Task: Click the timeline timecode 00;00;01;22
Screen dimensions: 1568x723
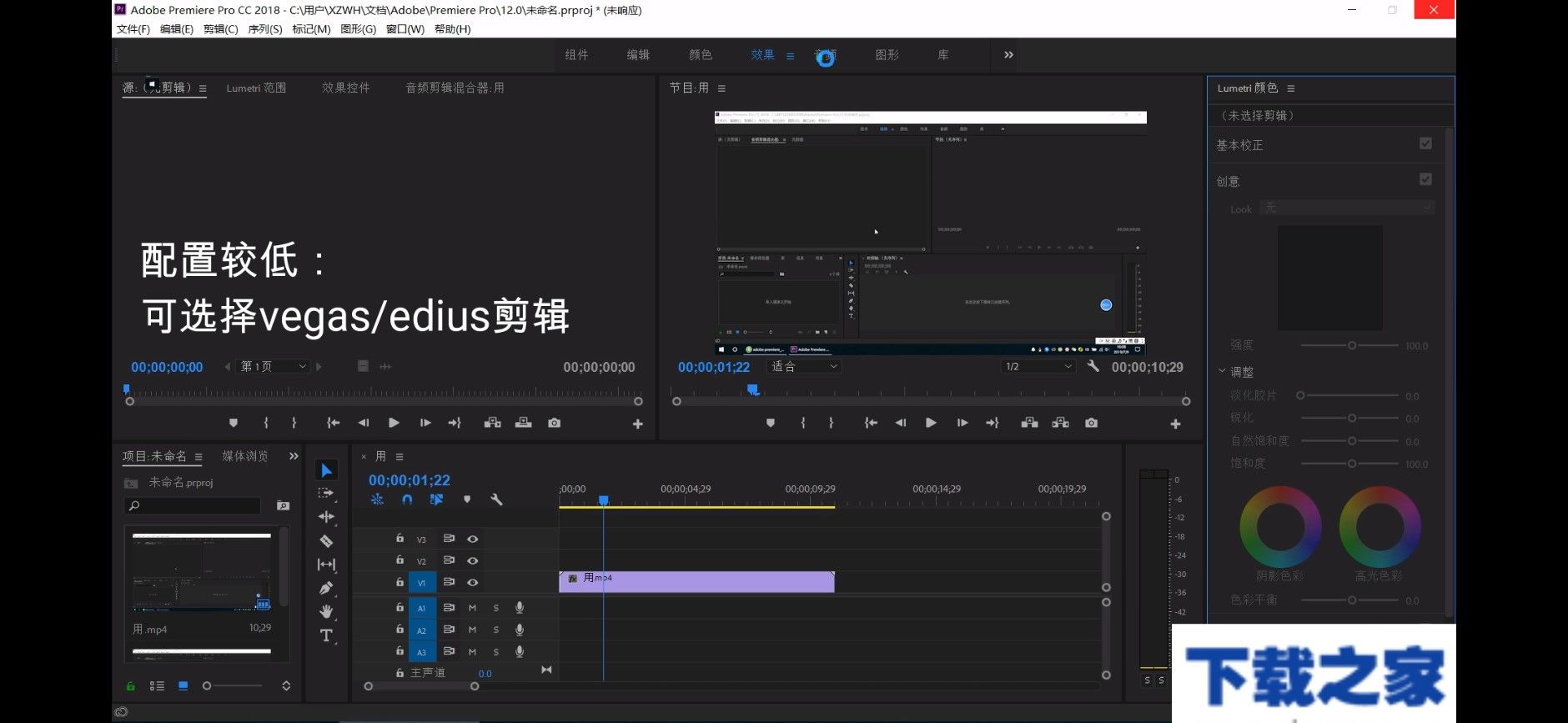Action: coord(410,480)
